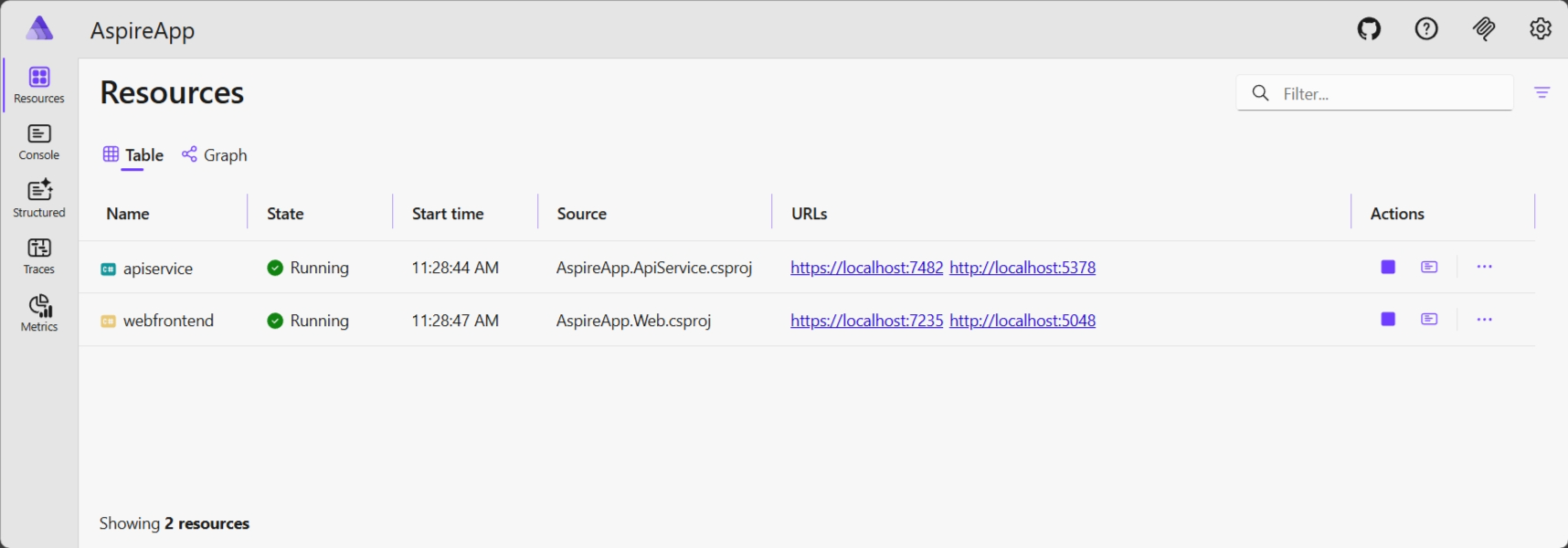Open more actions menu for apiservice
This screenshot has width=1568, height=548.
1484,267
